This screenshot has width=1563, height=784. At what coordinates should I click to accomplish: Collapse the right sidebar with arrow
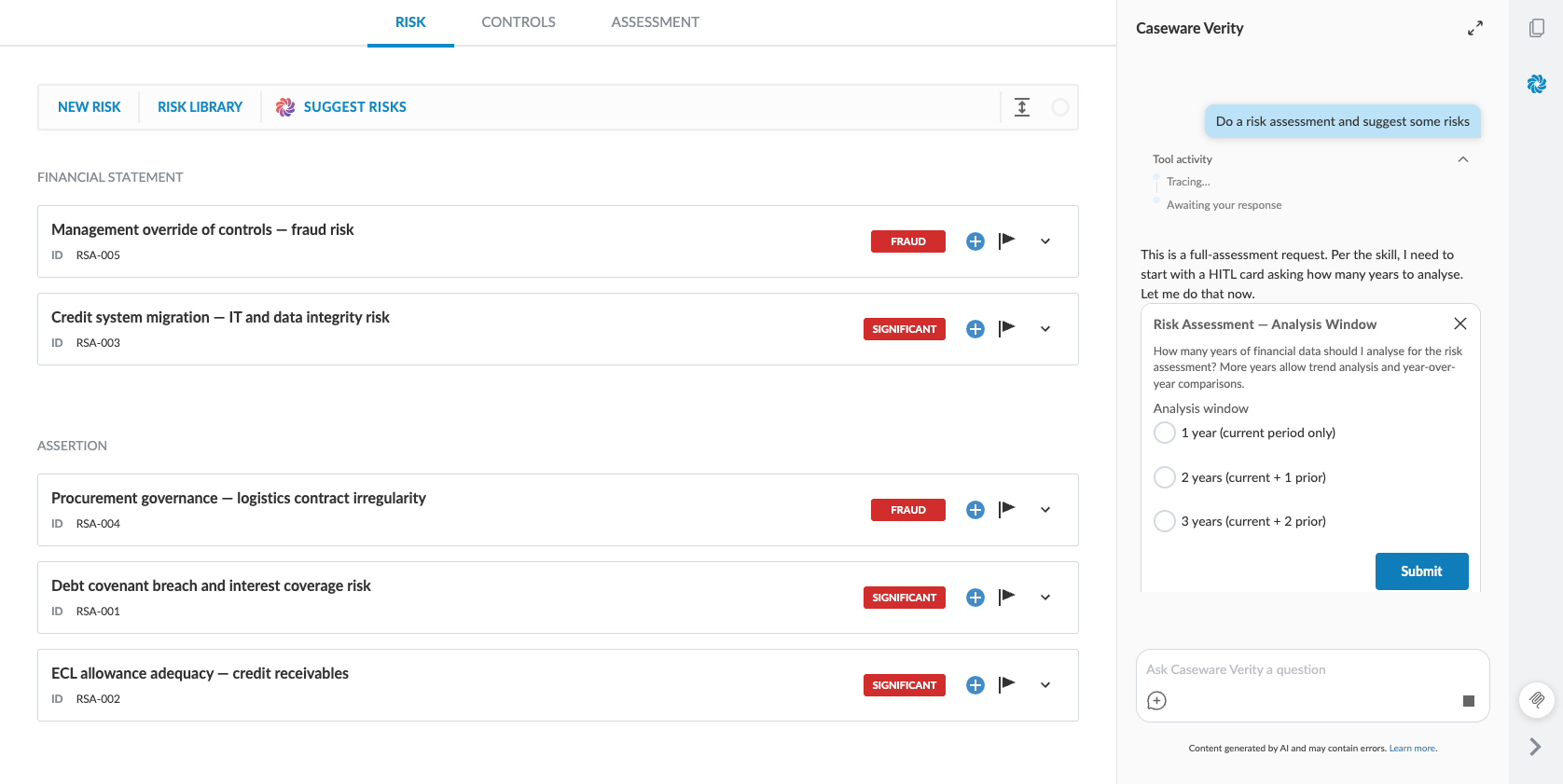[x=1535, y=747]
